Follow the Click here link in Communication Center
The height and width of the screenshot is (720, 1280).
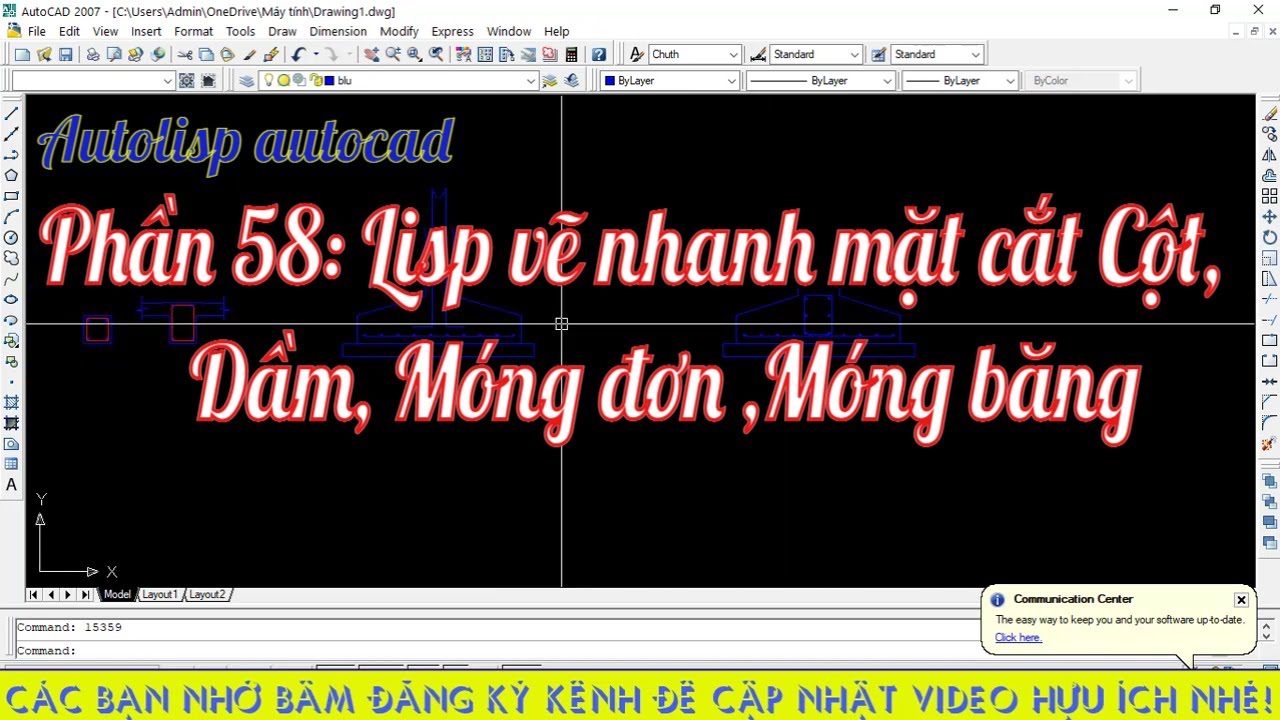[1018, 637]
